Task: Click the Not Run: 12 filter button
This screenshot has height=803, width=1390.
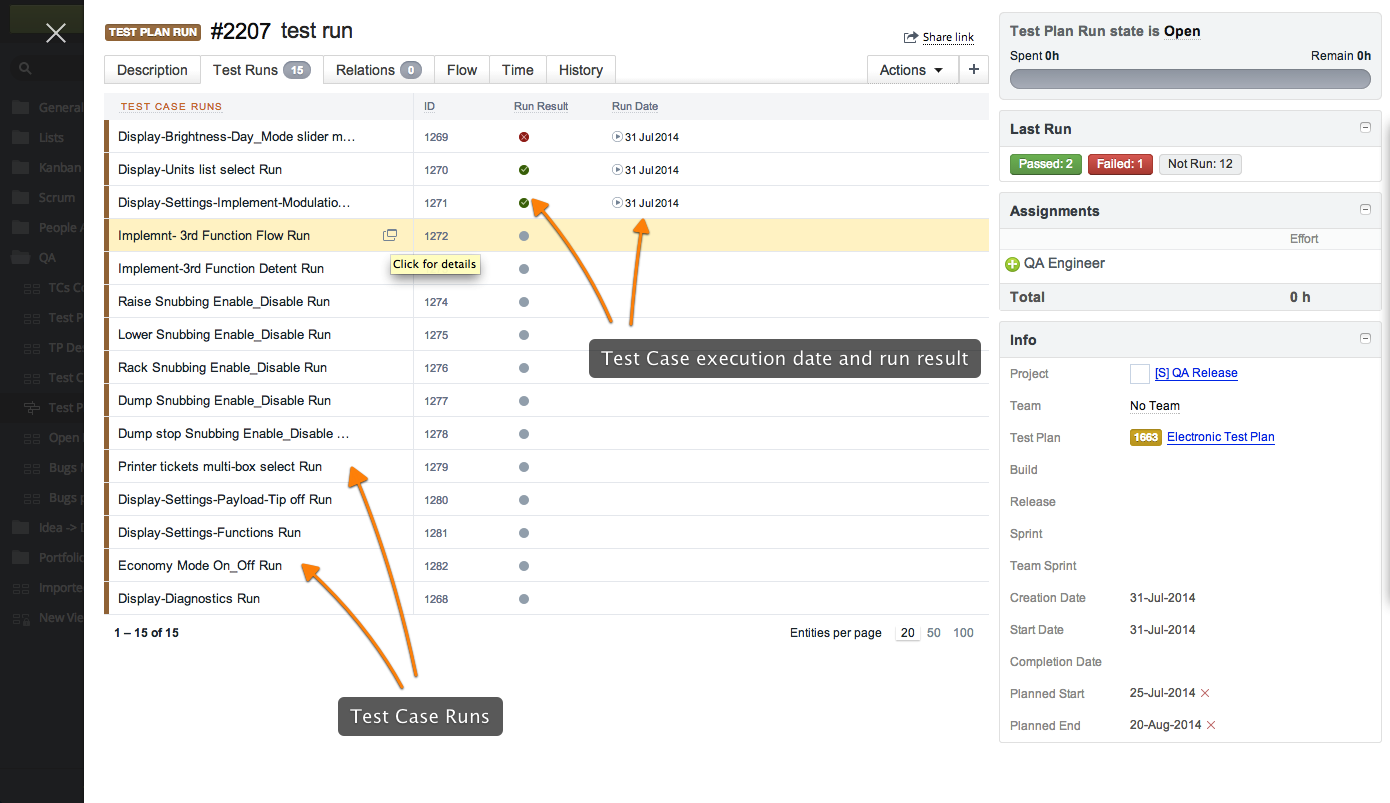Action: (x=1200, y=164)
